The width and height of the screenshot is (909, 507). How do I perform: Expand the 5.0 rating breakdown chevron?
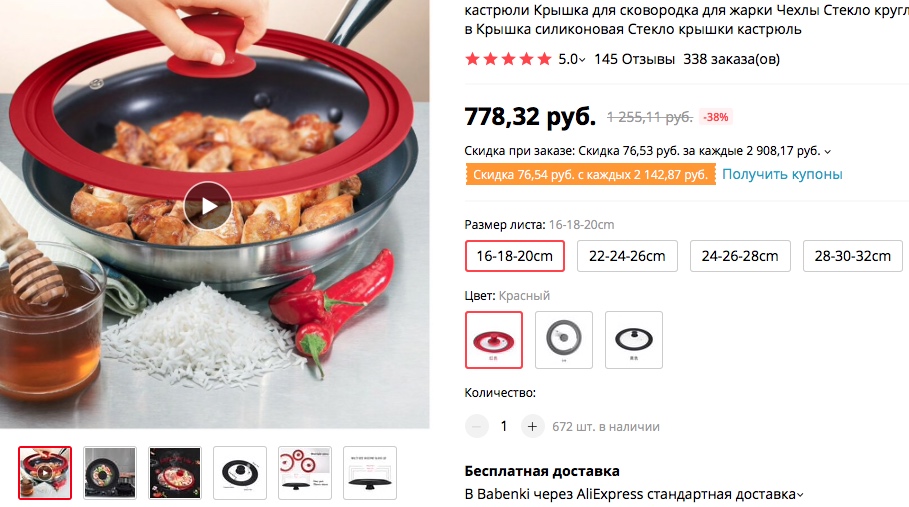(582, 60)
